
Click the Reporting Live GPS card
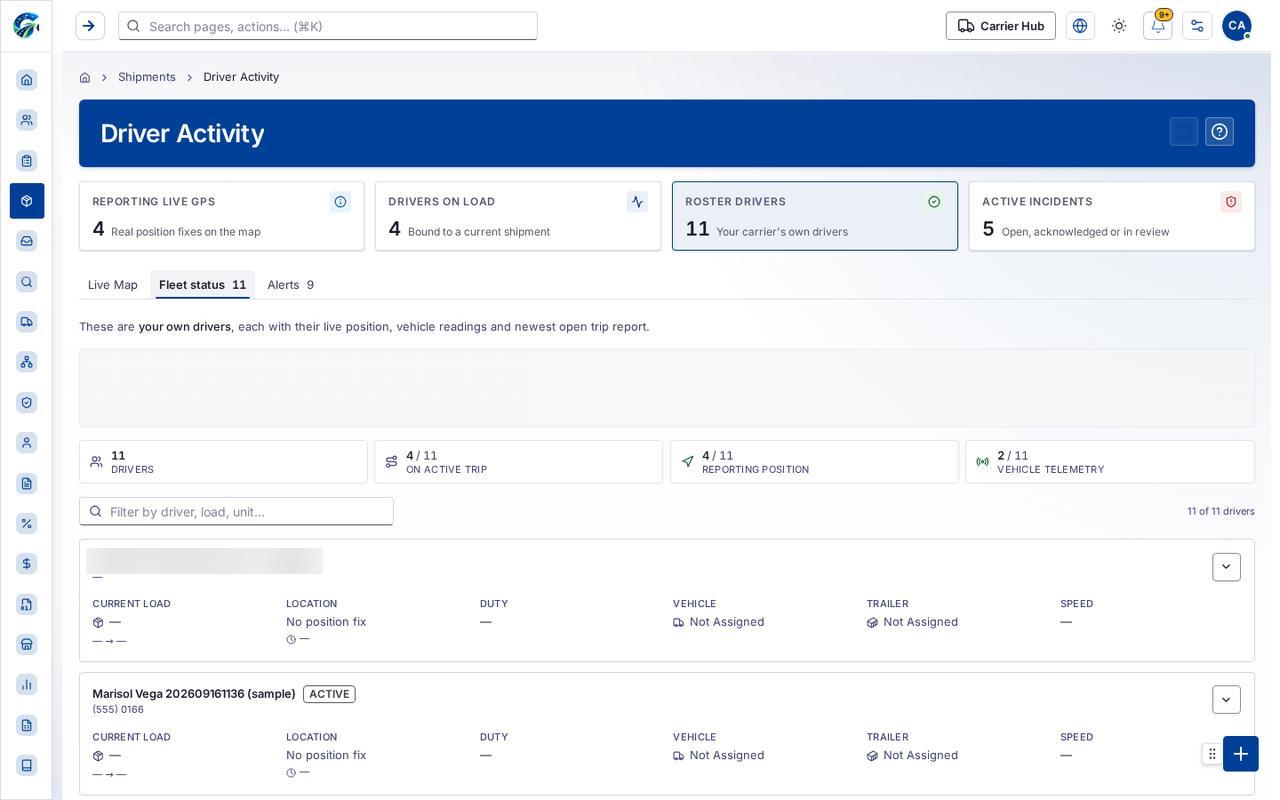tap(222, 216)
